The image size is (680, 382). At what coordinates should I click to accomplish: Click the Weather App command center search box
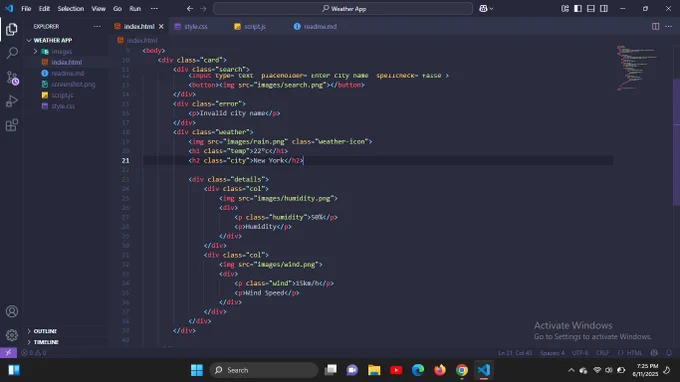[x=343, y=9]
